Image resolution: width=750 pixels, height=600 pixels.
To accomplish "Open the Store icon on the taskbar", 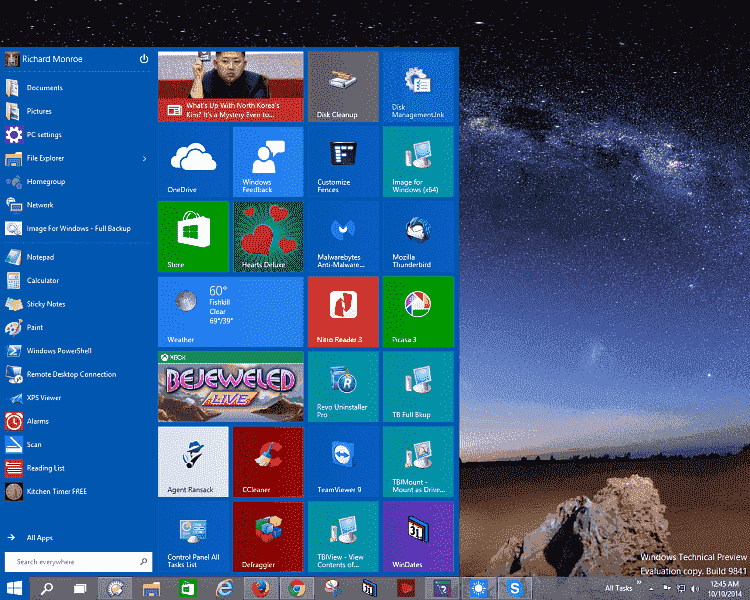I will coord(188,589).
